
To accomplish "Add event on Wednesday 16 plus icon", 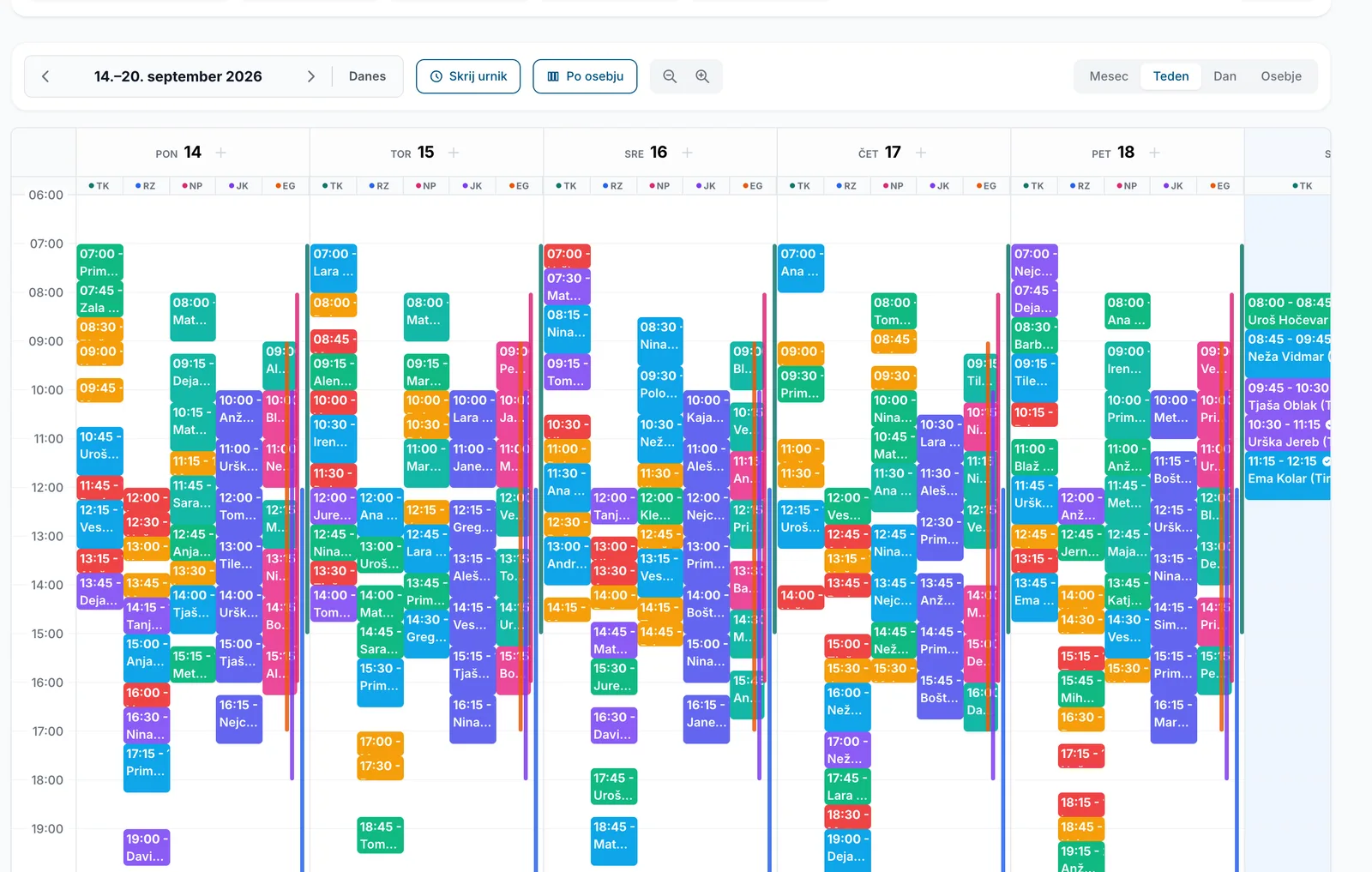I will click(687, 153).
